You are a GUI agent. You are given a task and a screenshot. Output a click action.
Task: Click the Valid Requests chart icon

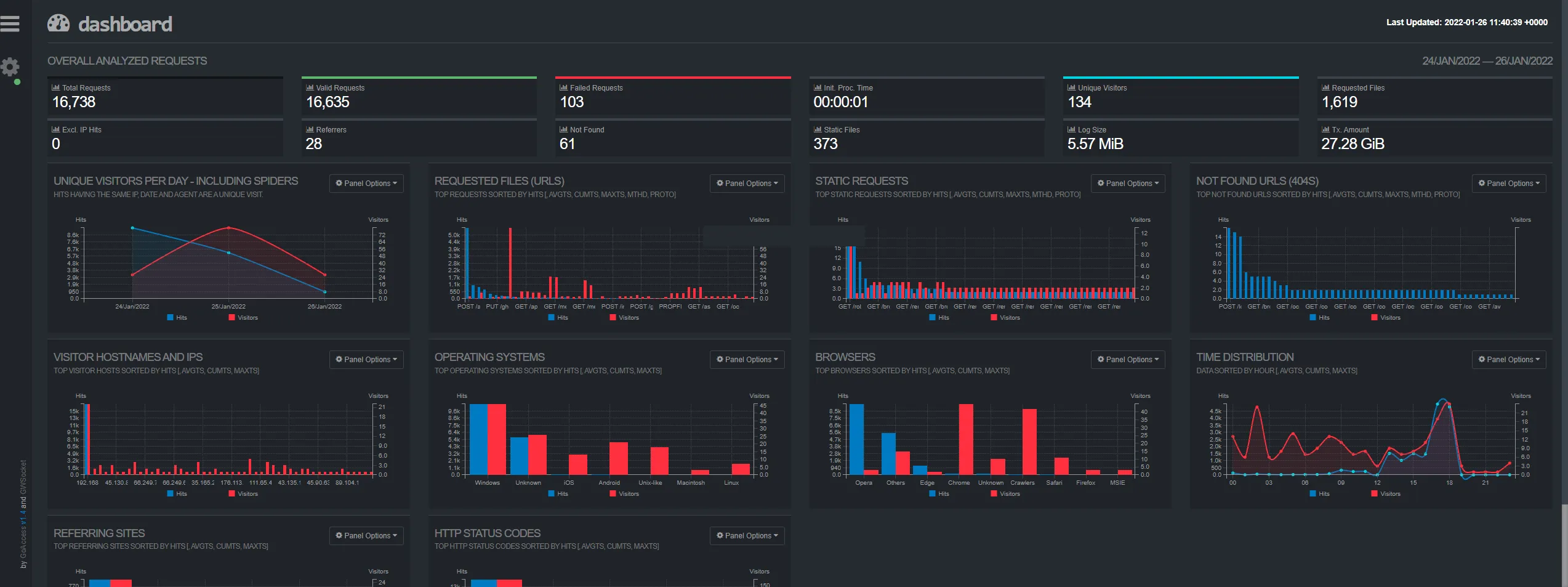[310, 87]
